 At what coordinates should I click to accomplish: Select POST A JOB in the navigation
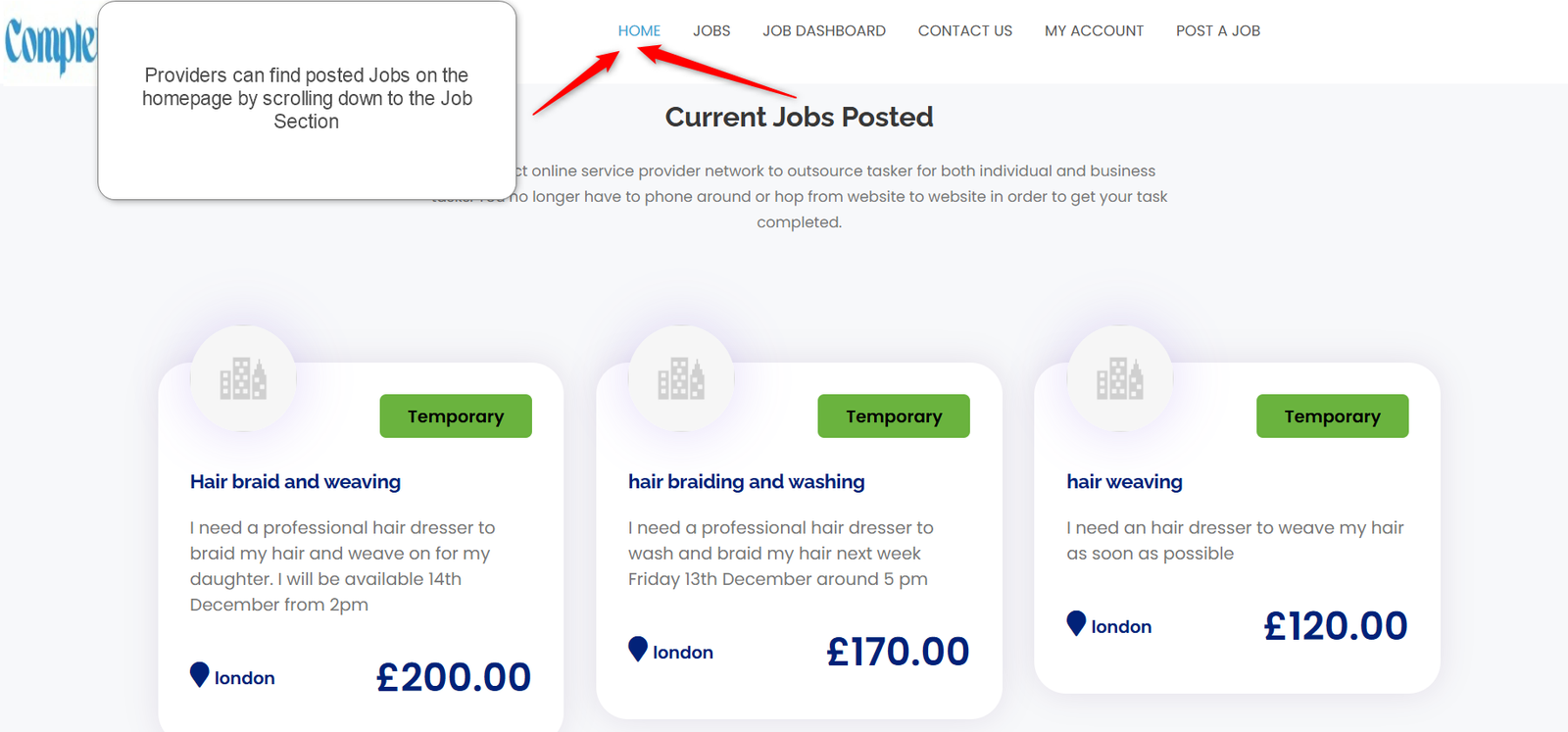(1217, 30)
